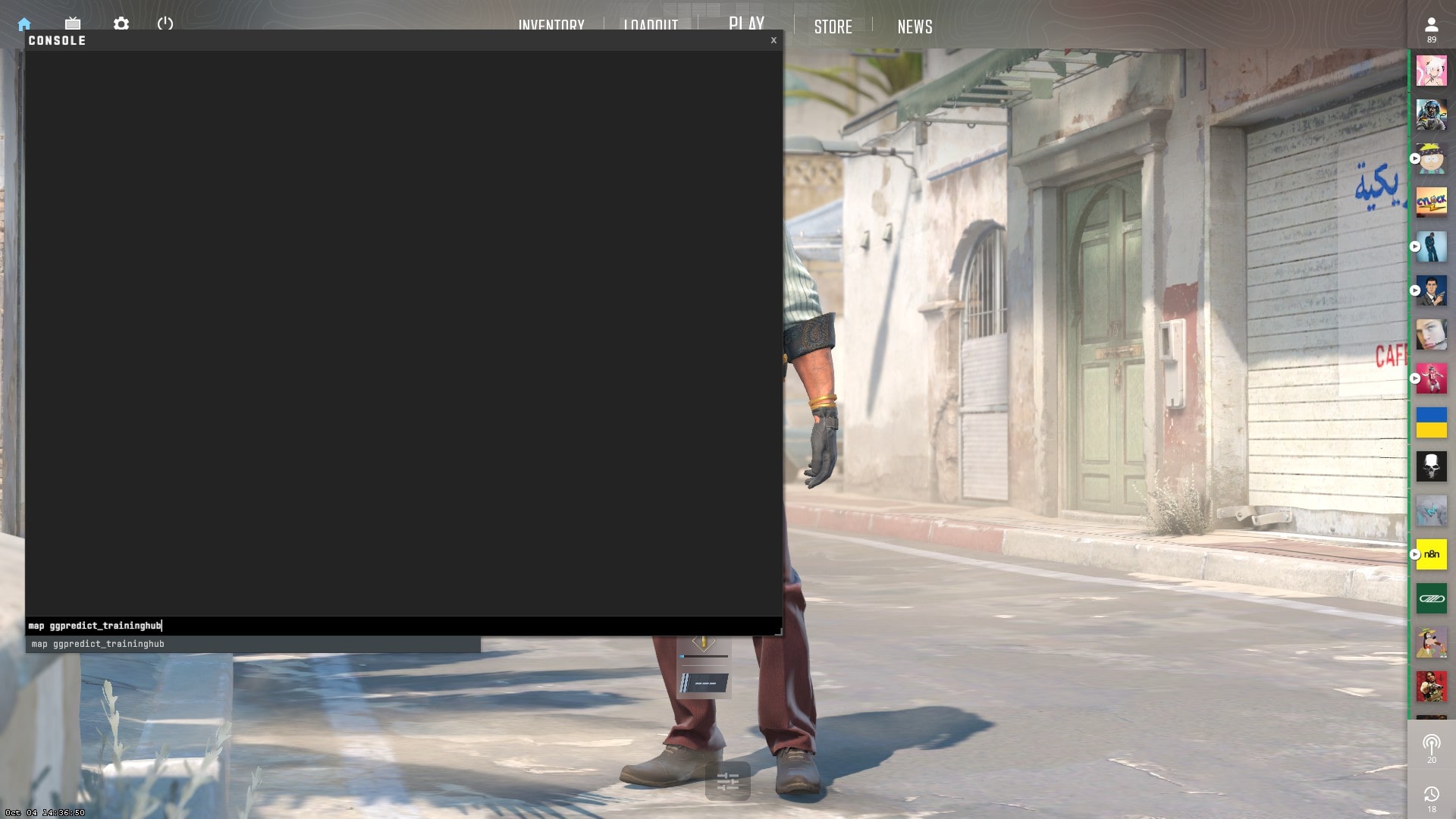Click the STORE menu item
Image resolution: width=1456 pixels, height=819 pixels.
pos(833,26)
